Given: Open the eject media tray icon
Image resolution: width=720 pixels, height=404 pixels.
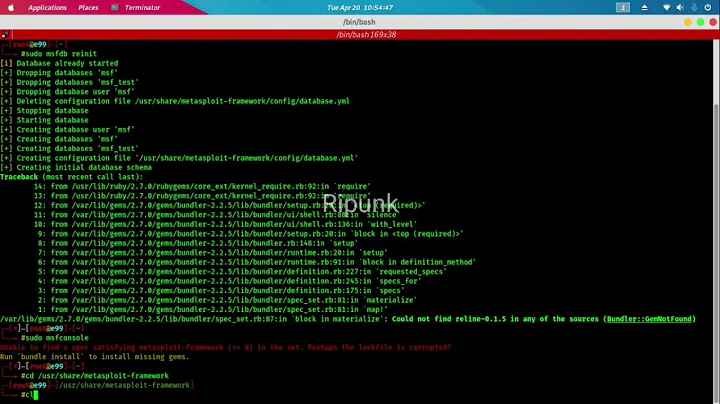Looking at the screenshot, I should [645, 7].
